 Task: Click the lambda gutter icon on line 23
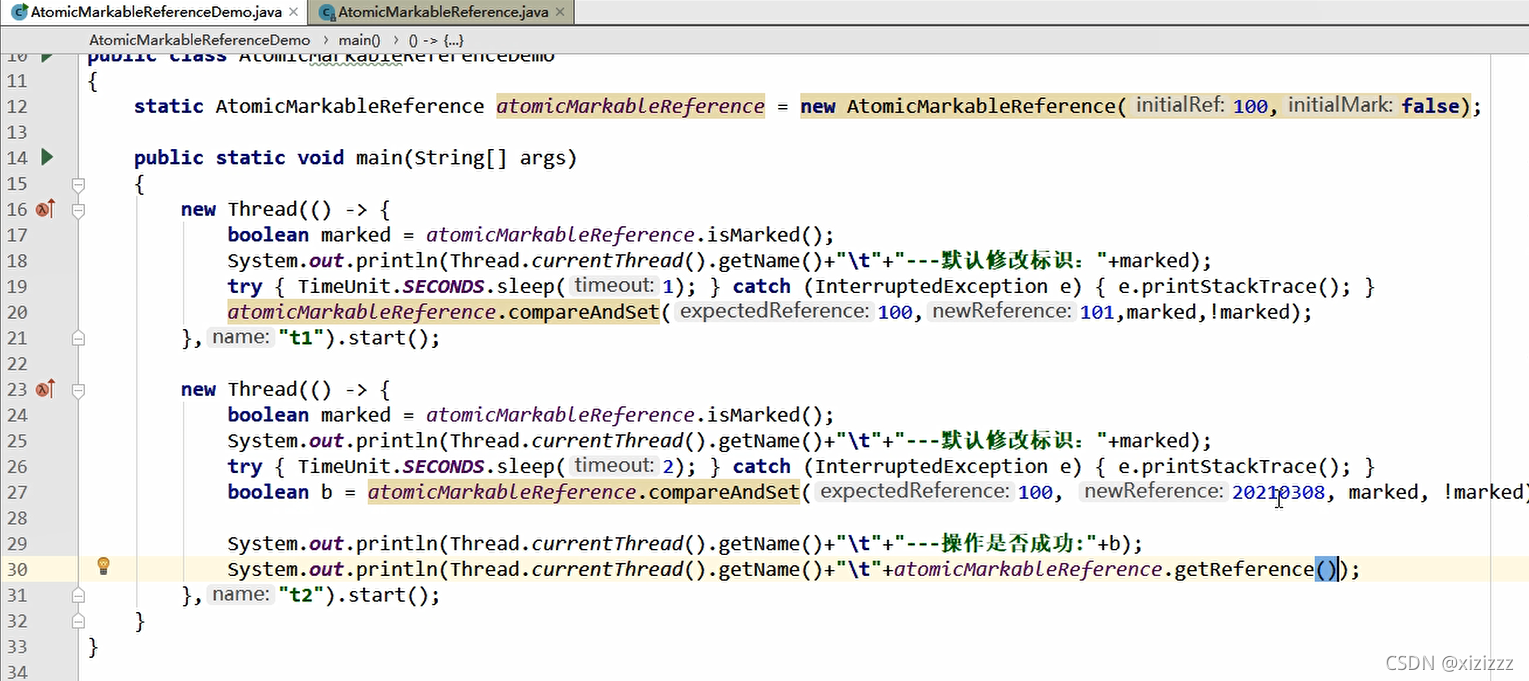45,389
